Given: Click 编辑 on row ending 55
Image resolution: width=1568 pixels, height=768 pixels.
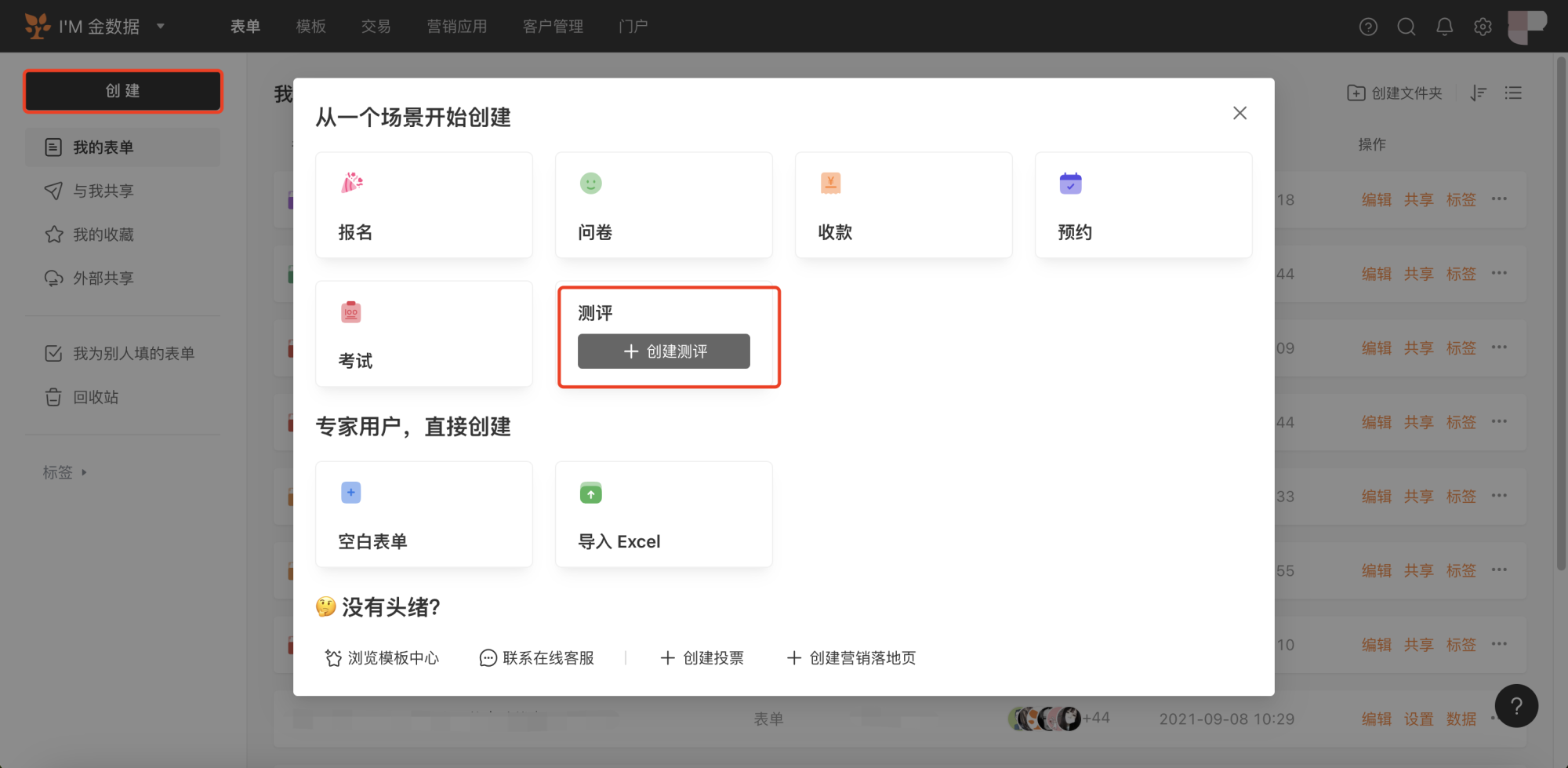Looking at the screenshot, I should pos(1377,570).
